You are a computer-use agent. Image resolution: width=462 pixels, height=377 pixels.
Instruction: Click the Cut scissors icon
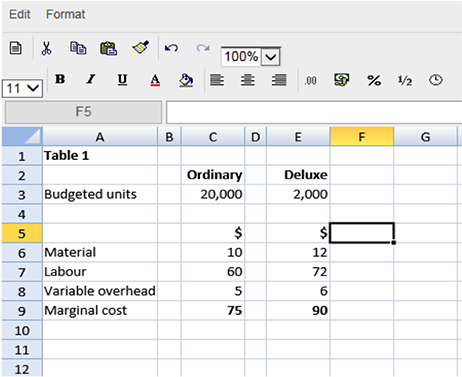point(46,48)
